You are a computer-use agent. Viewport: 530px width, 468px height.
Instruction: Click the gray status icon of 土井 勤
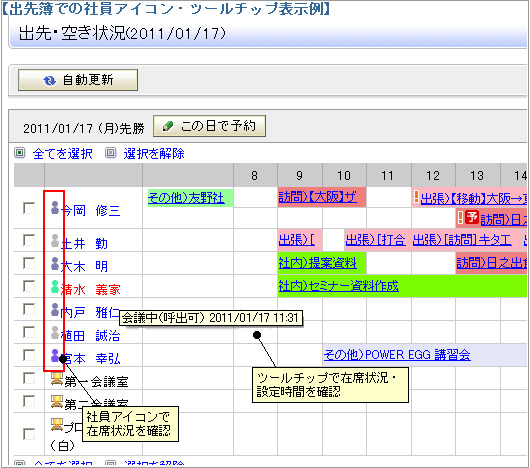(x=55, y=241)
